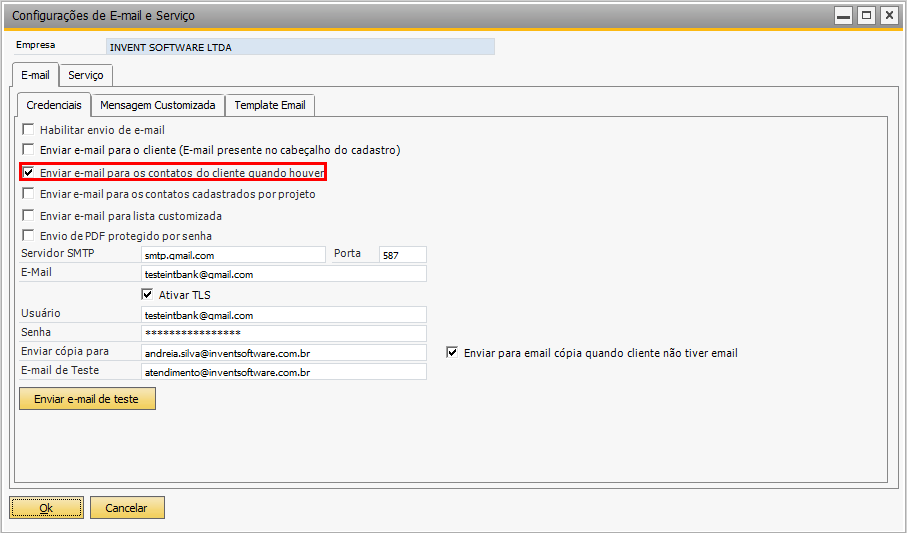Focus the Servidor SMTP input field
907x533 pixels.
pyautogui.click(x=233, y=255)
